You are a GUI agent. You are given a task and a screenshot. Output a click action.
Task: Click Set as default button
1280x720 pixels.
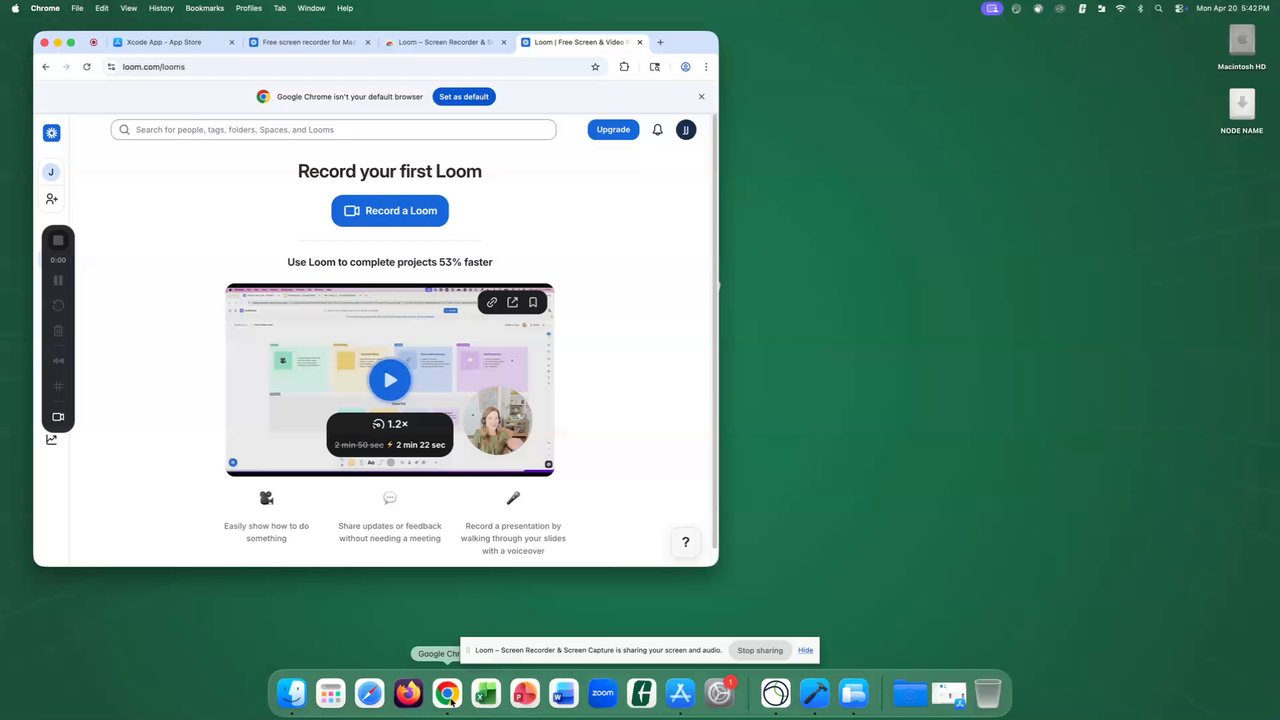(x=464, y=97)
